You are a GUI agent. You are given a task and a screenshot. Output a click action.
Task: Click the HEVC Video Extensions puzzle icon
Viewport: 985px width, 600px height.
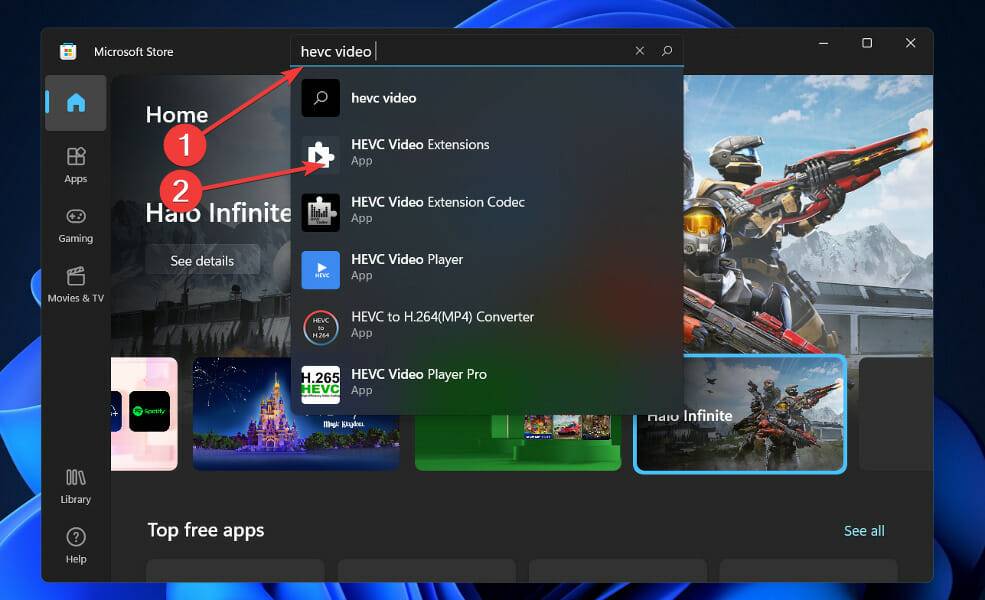(320, 155)
